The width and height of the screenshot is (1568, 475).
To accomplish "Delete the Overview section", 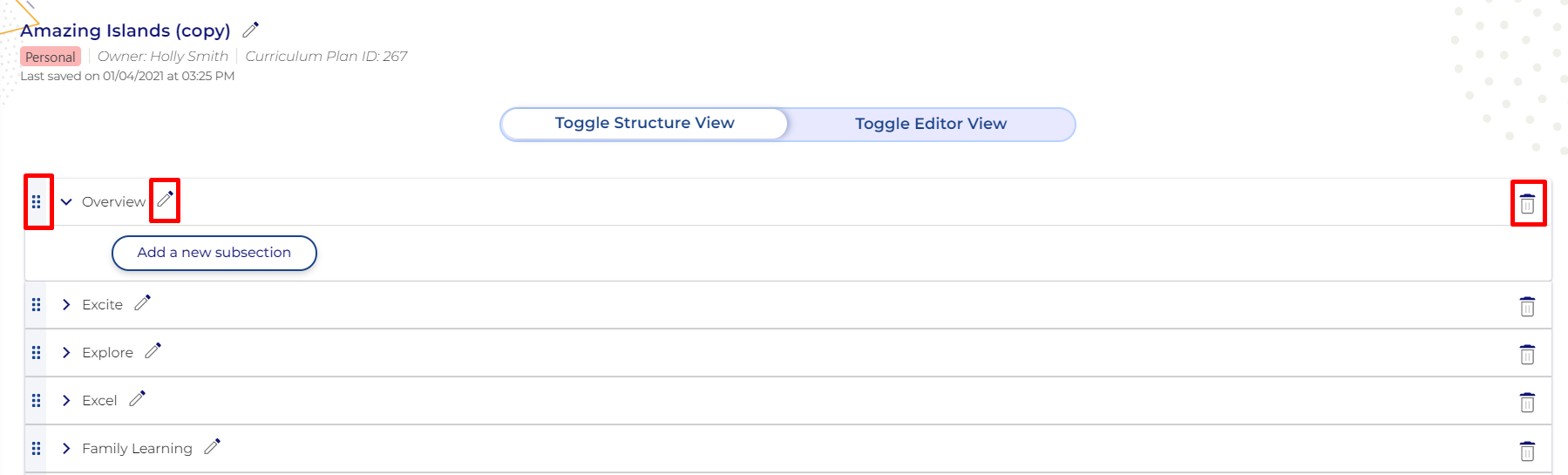I will 1527,204.
